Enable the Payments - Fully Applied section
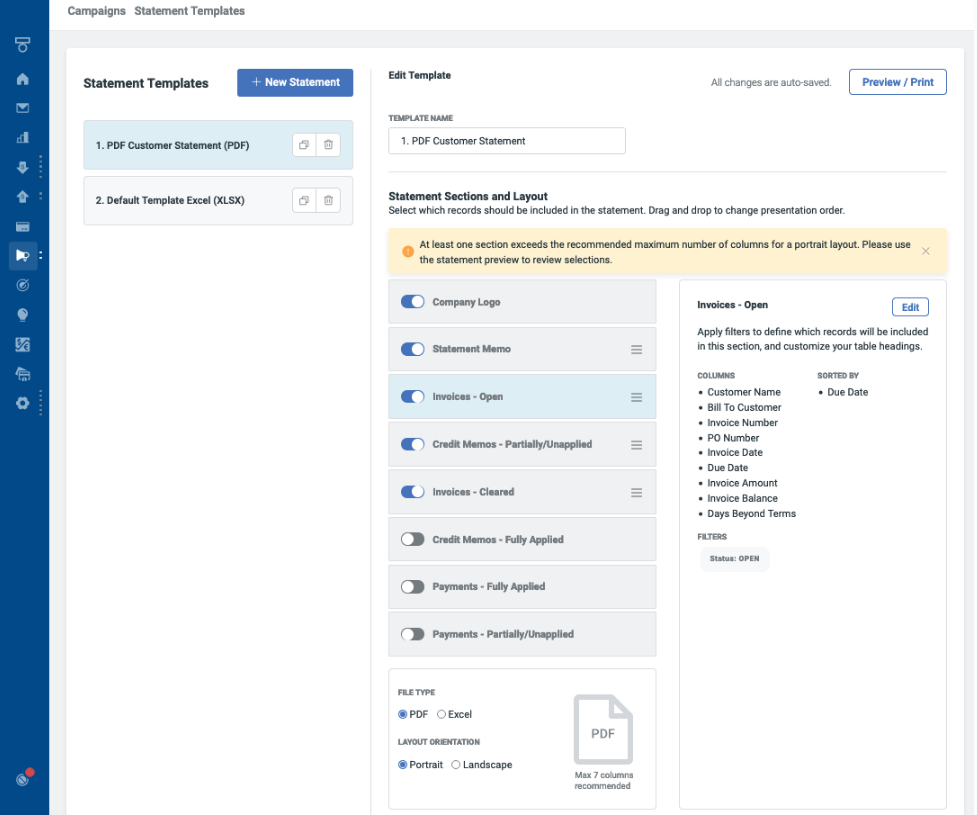977x815 pixels. [413, 587]
